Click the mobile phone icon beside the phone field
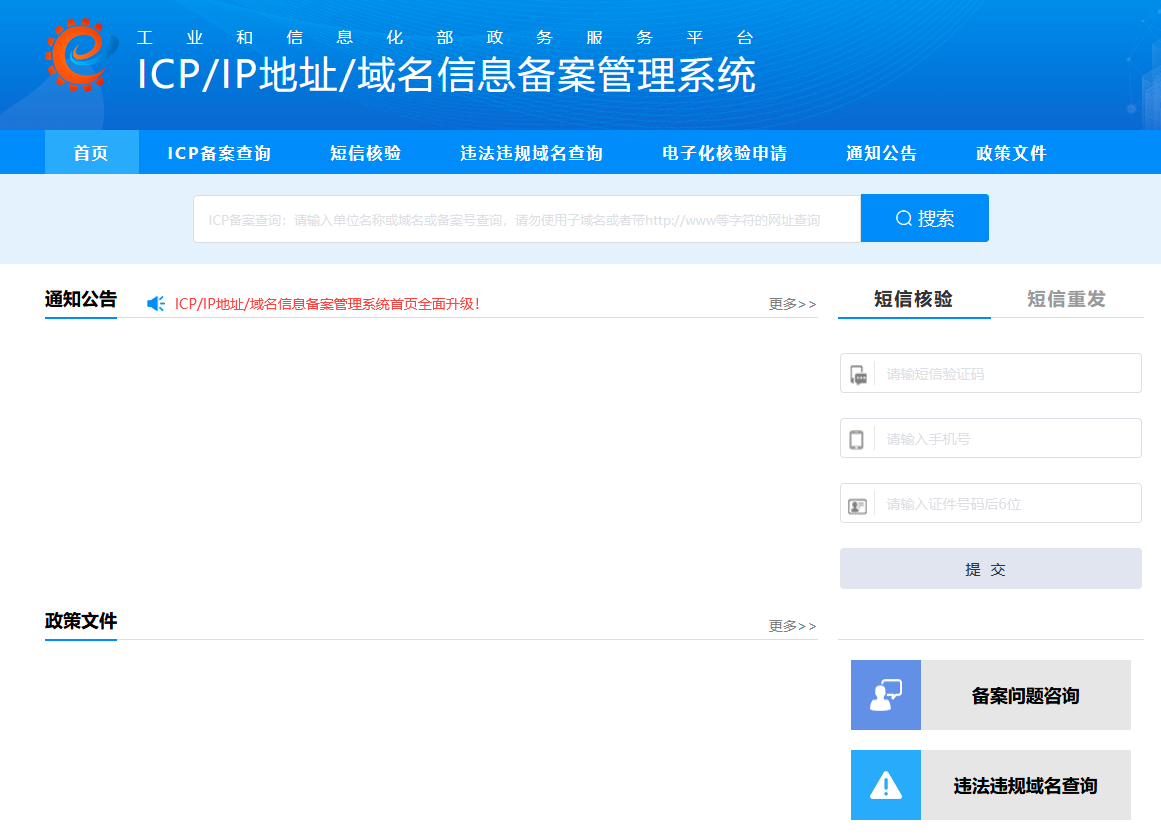 [858, 438]
